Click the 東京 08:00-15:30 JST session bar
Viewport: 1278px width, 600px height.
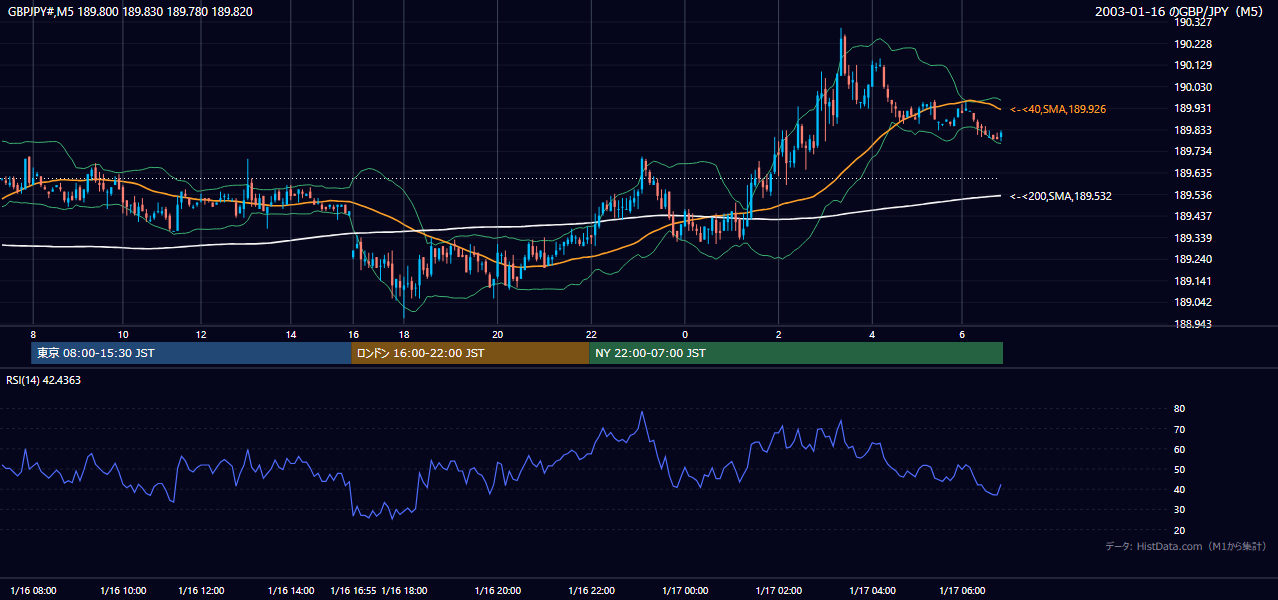point(191,353)
